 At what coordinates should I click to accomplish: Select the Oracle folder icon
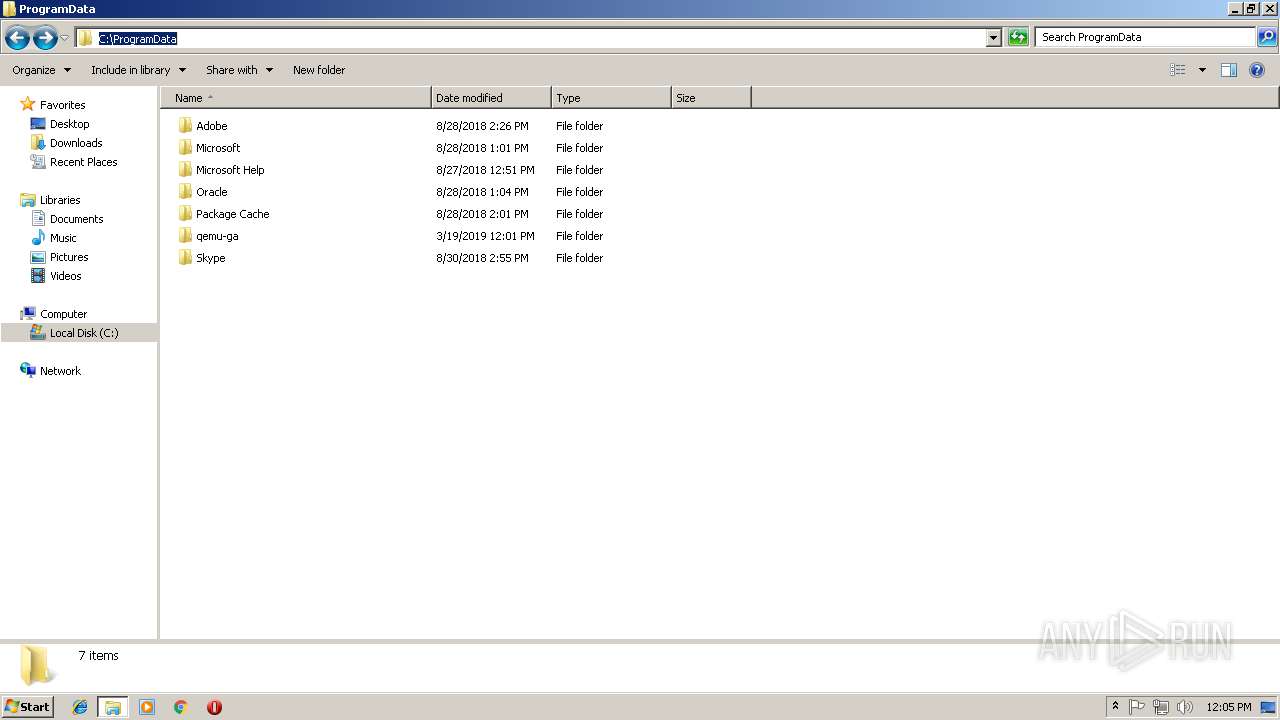pyautogui.click(x=185, y=192)
